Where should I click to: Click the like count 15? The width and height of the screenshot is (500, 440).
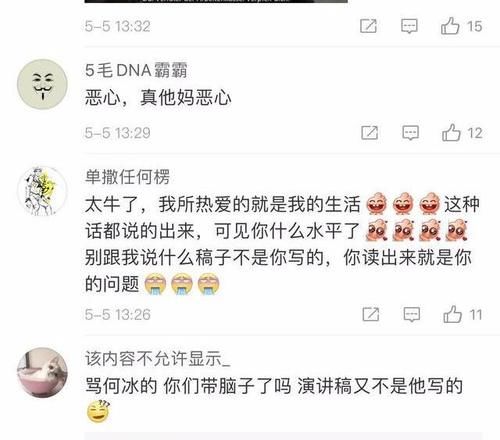pyautogui.click(x=474, y=26)
